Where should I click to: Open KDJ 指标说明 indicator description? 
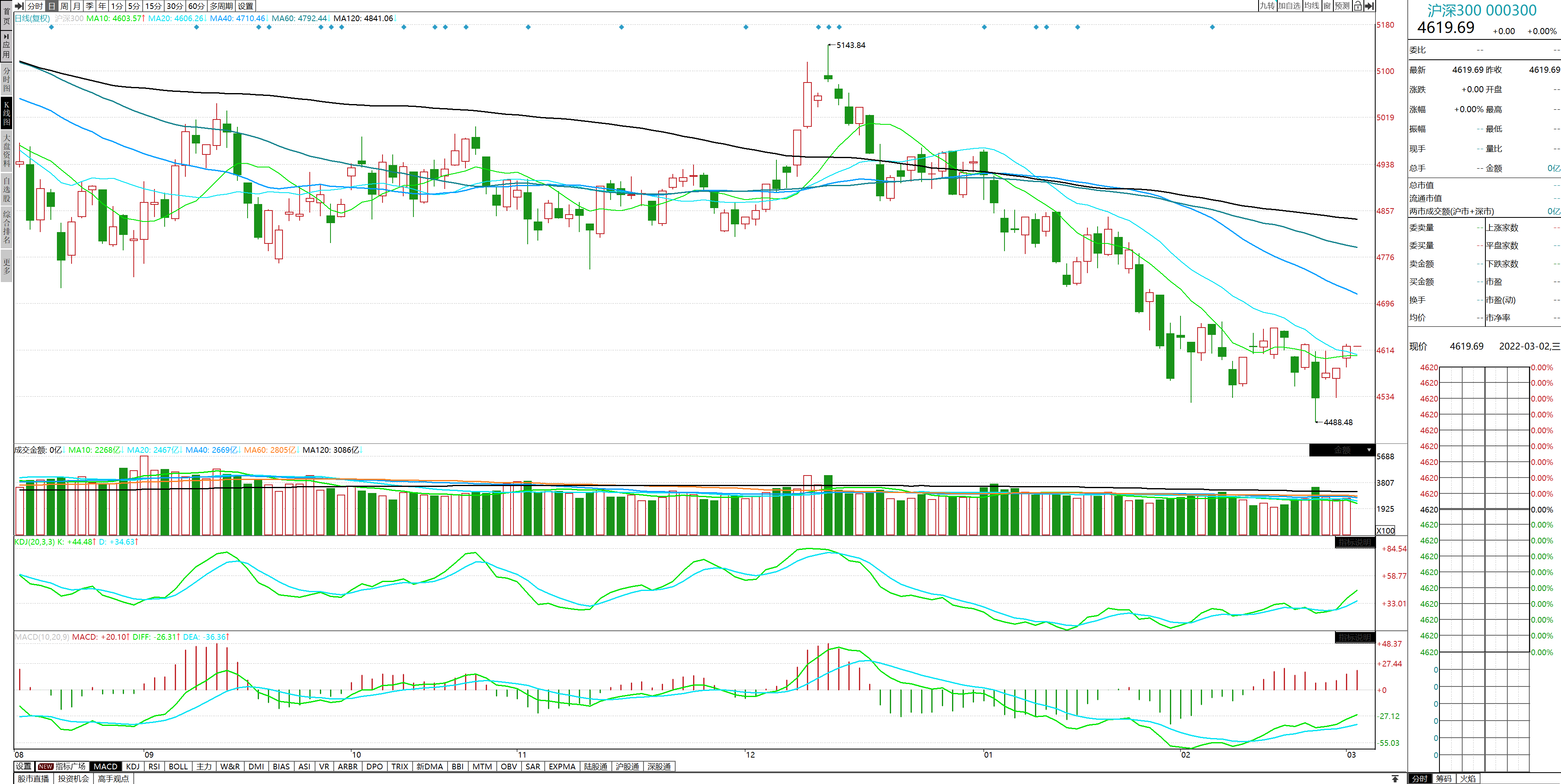pyautogui.click(x=1355, y=542)
